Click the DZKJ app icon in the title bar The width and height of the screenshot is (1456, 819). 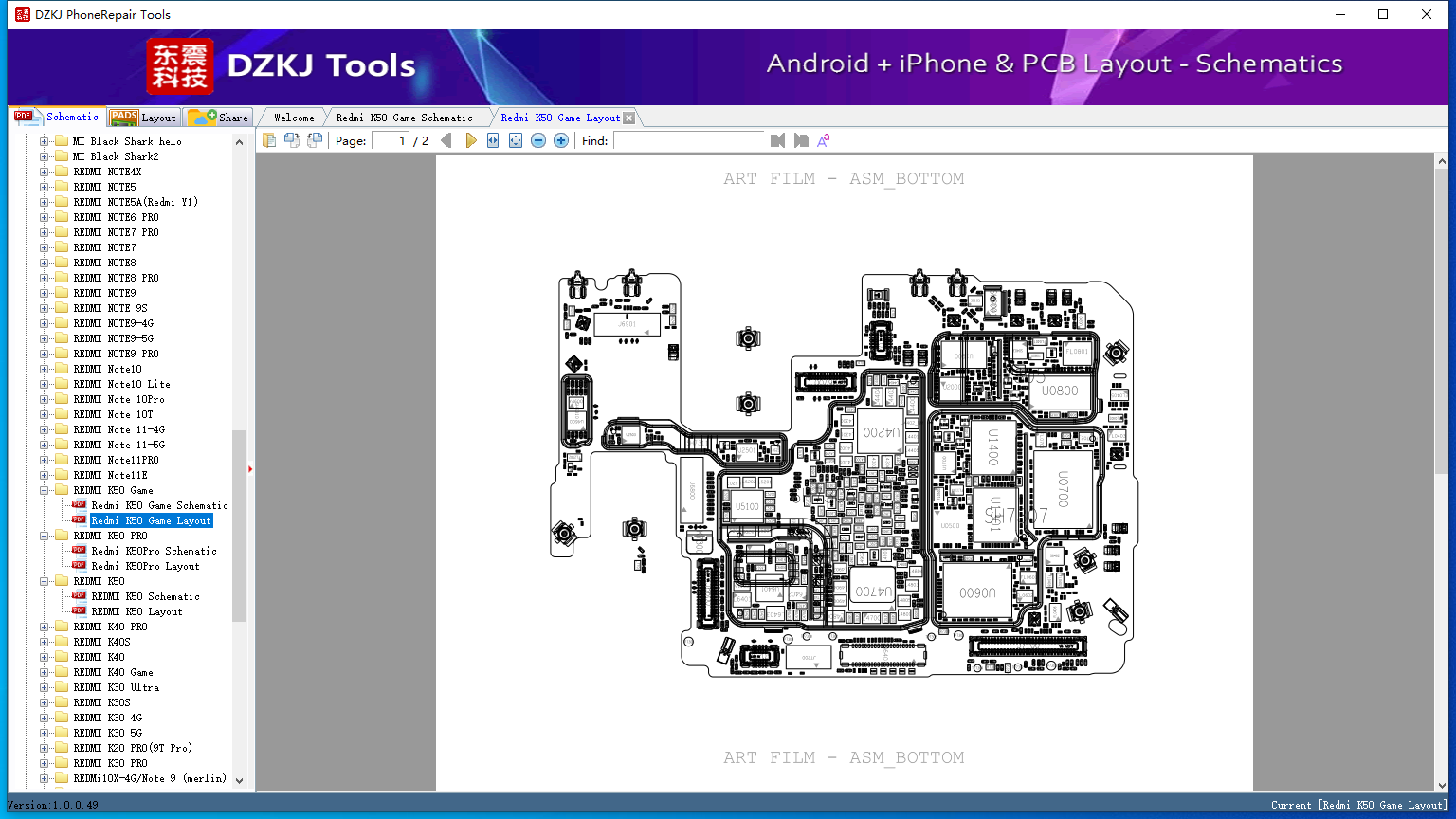pyautogui.click(x=23, y=14)
